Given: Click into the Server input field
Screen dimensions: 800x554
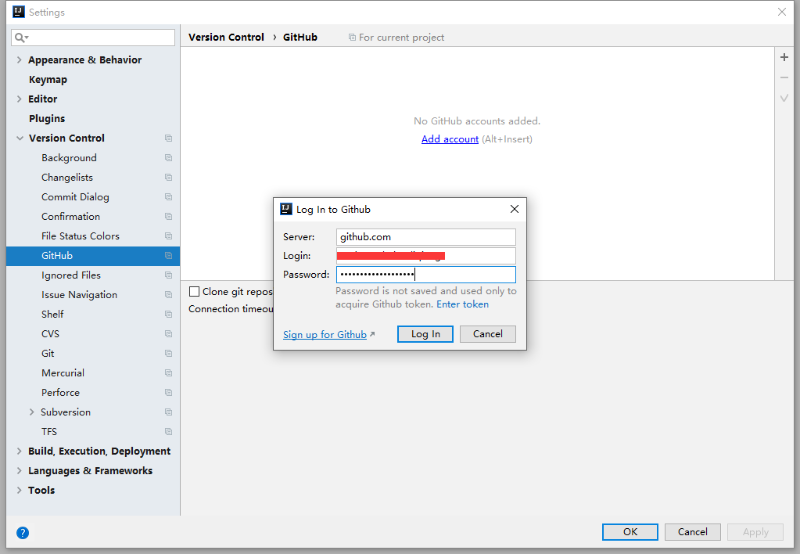Looking at the screenshot, I should (425, 237).
